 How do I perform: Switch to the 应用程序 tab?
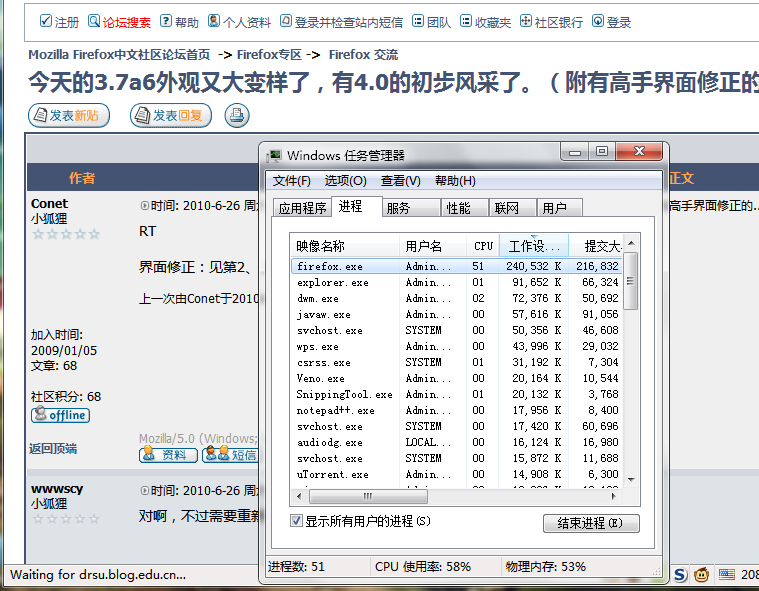(x=302, y=208)
